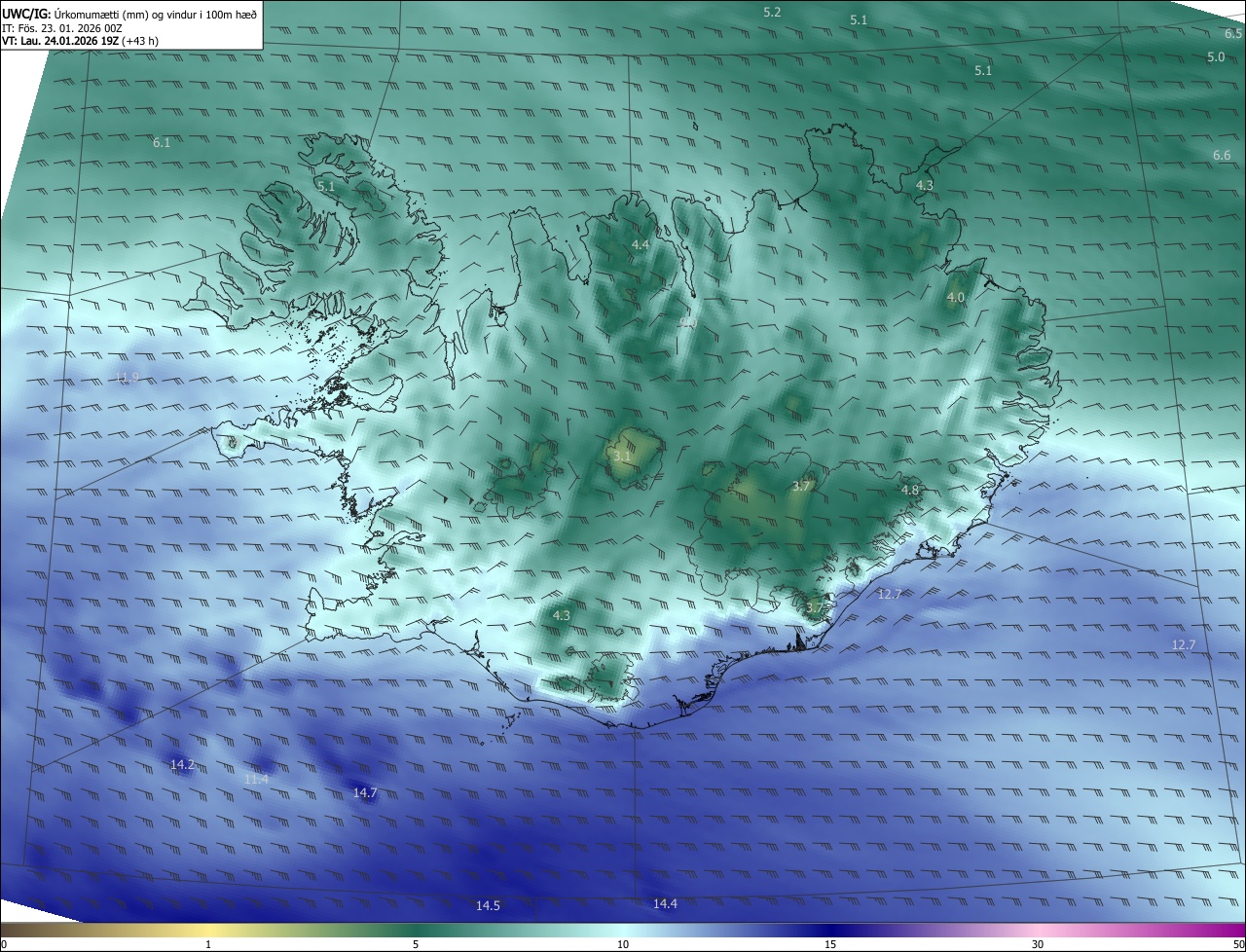Click the 4.4 value label
Viewport: 1246px width, 952px height.
641,245
